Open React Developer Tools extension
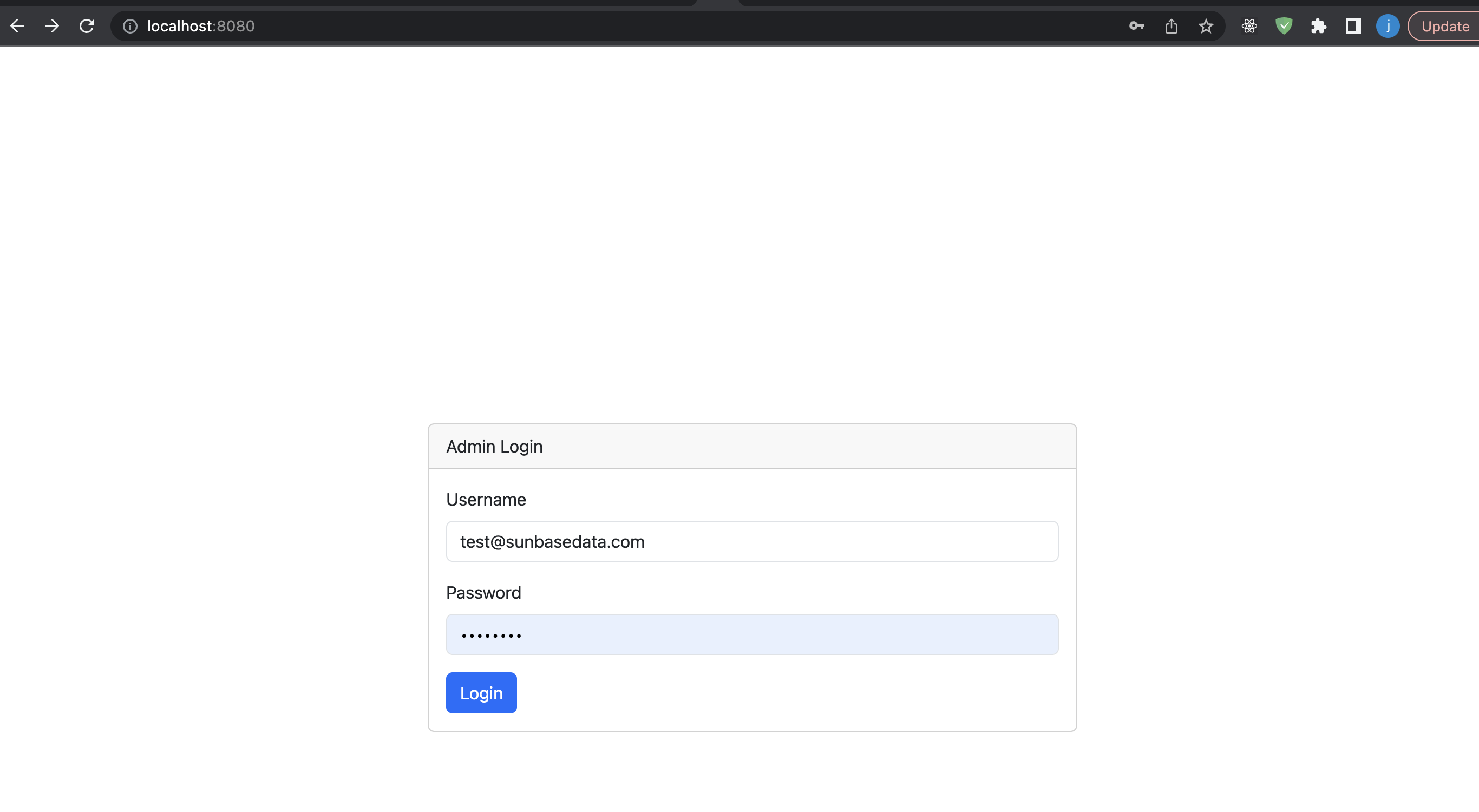 pos(1249,26)
